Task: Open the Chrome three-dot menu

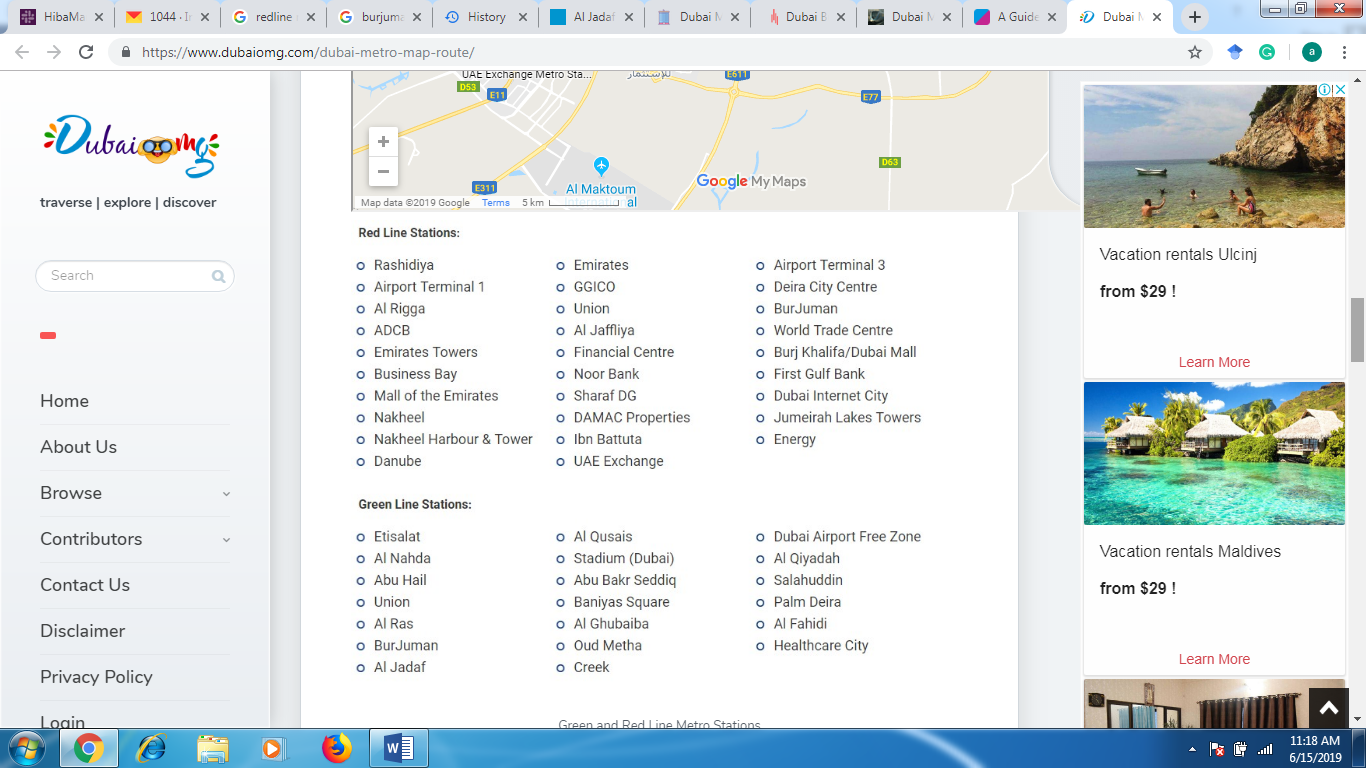Action: [1344, 50]
